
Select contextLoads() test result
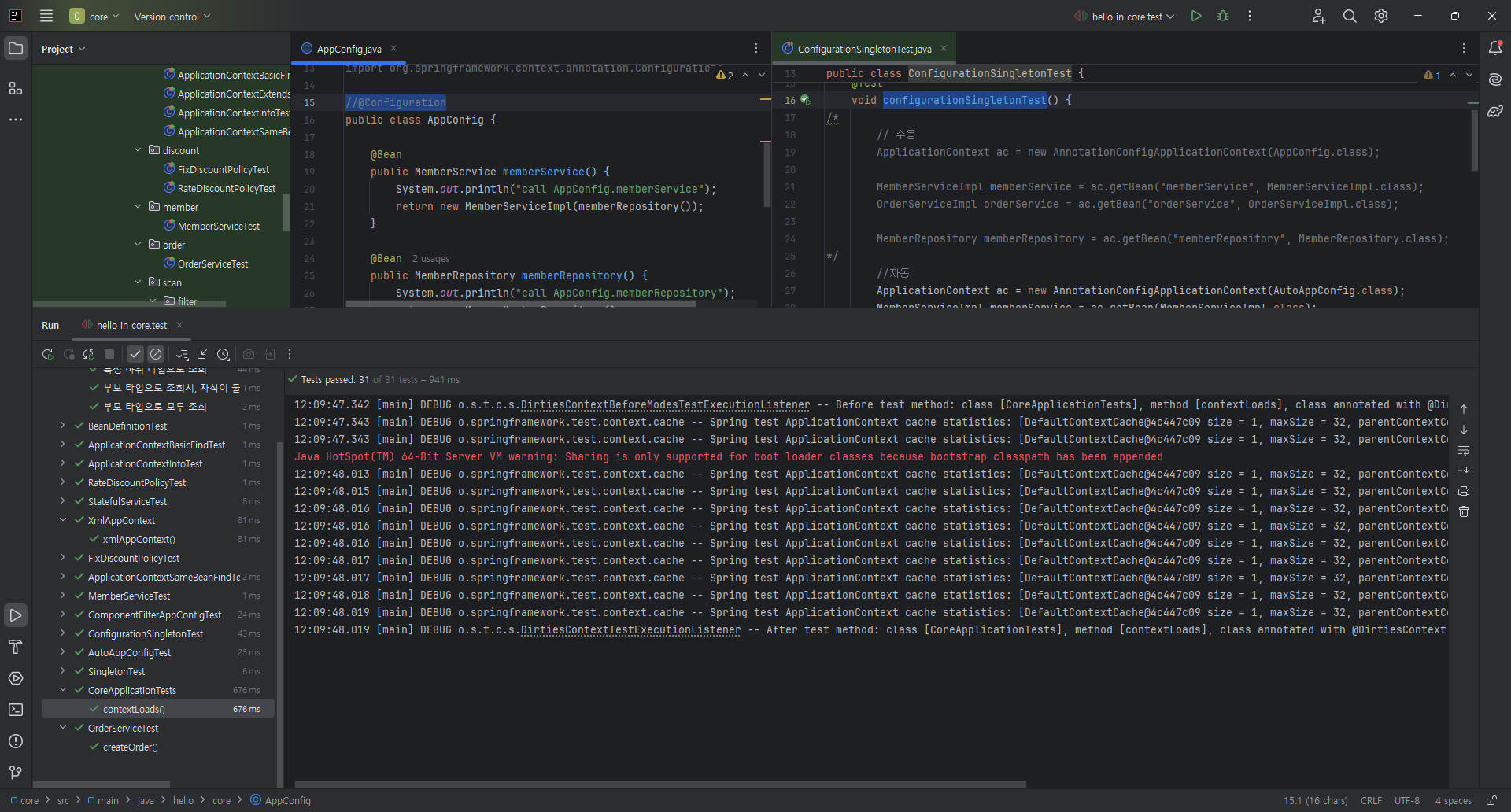[157, 709]
